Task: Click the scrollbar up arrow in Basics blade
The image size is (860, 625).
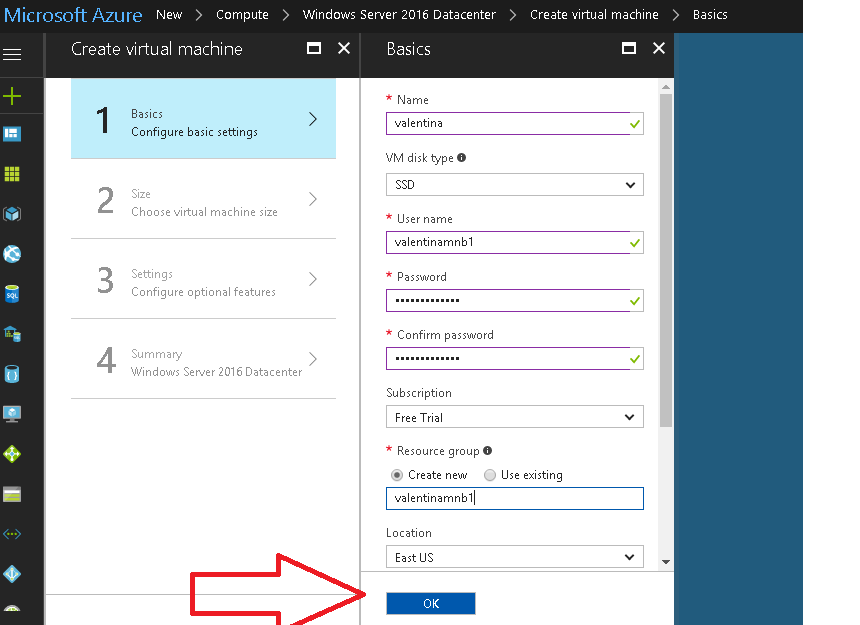Action: pos(666,87)
